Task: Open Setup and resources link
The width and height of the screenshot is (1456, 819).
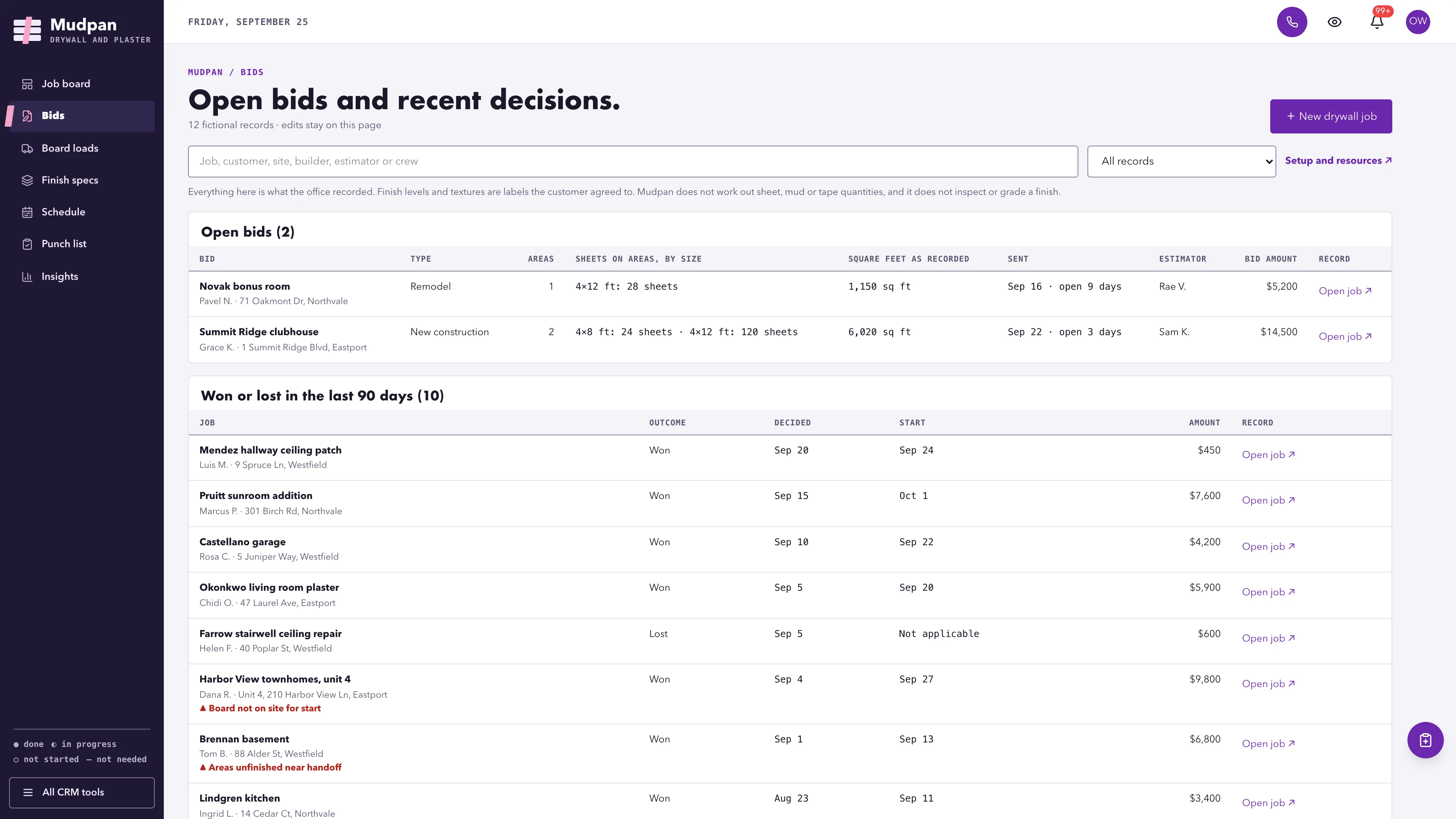Action: pyautogui.click(x=1338, y=160)
